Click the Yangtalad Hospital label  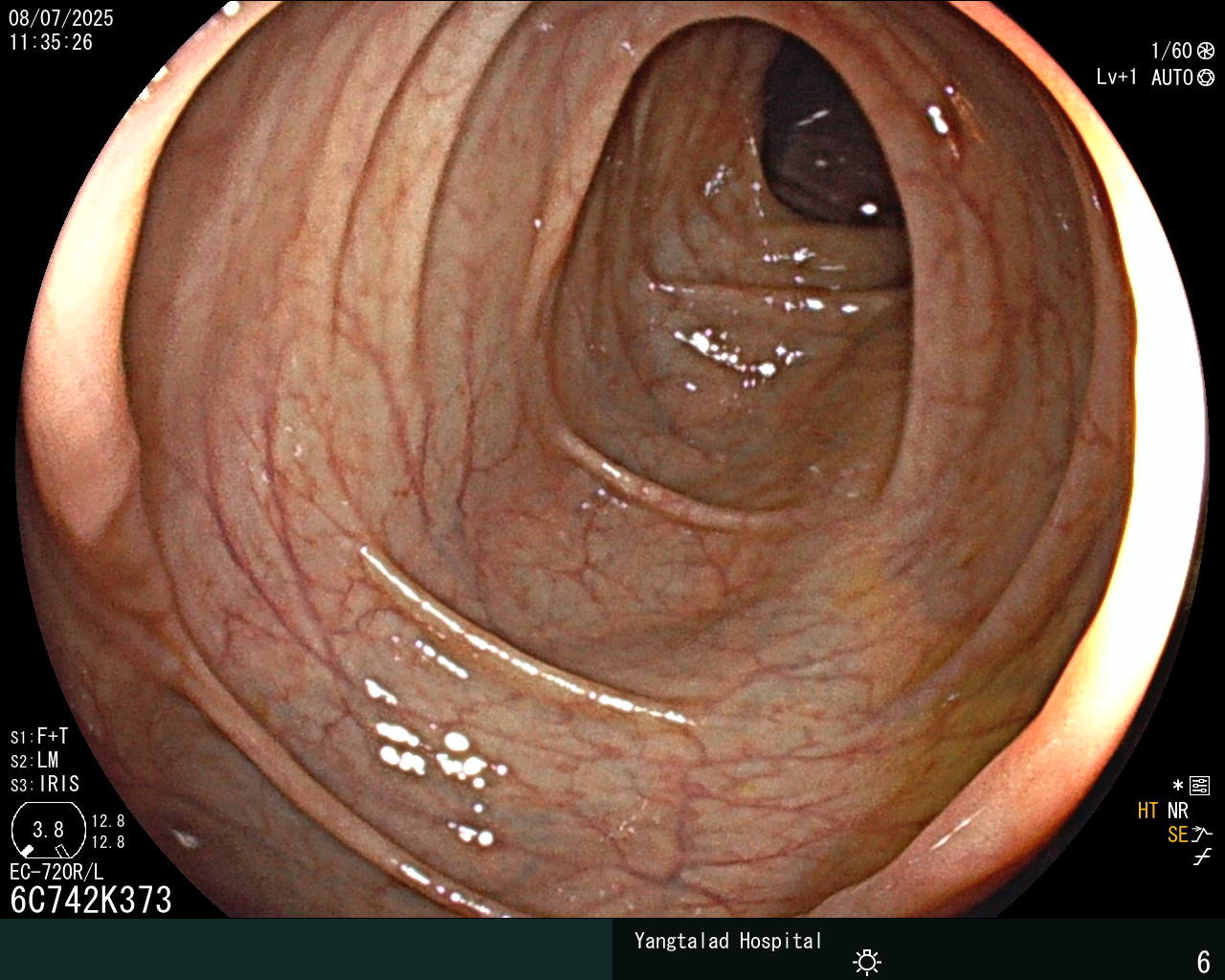click(x=728, y=941)
